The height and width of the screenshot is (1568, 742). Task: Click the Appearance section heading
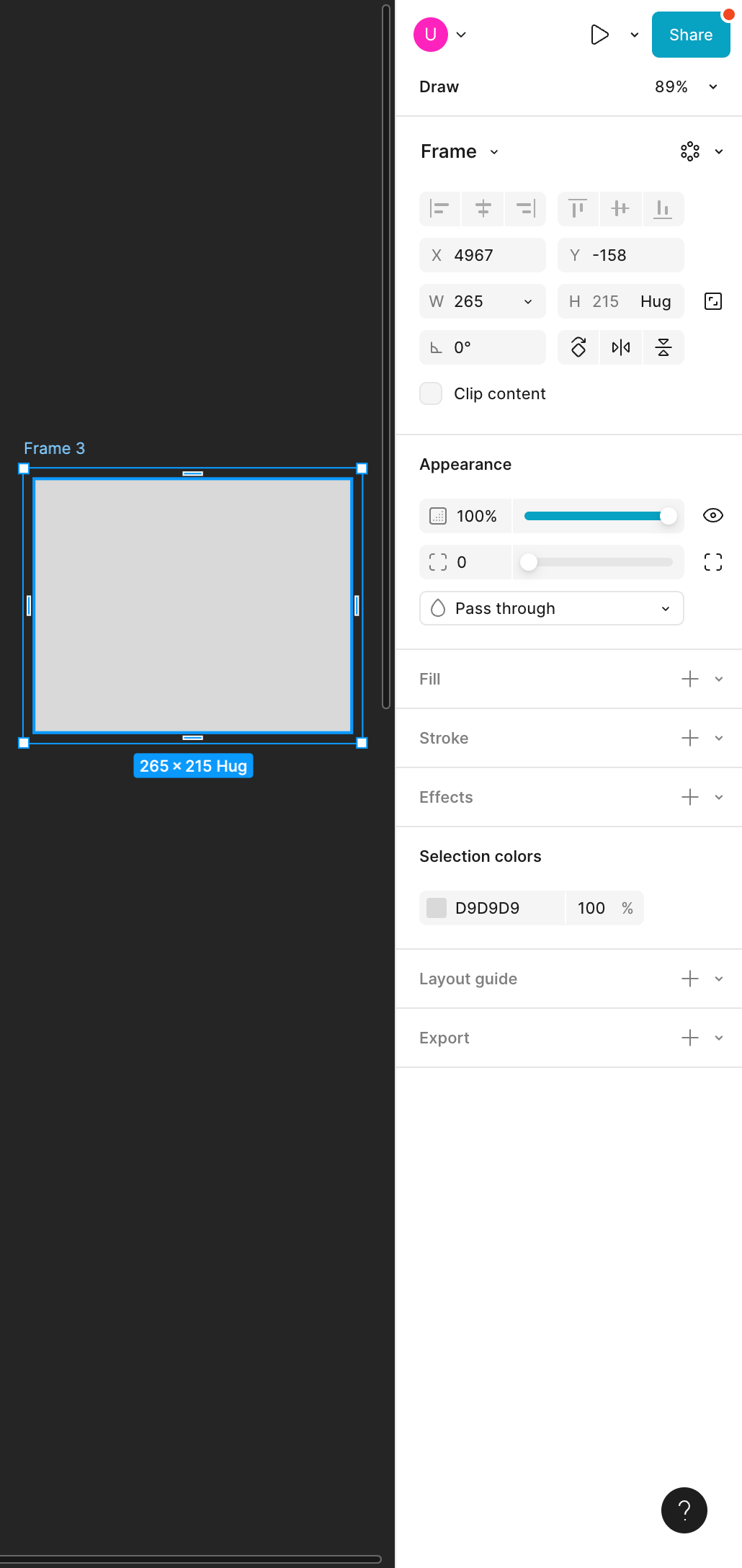[x=465, y=464]
